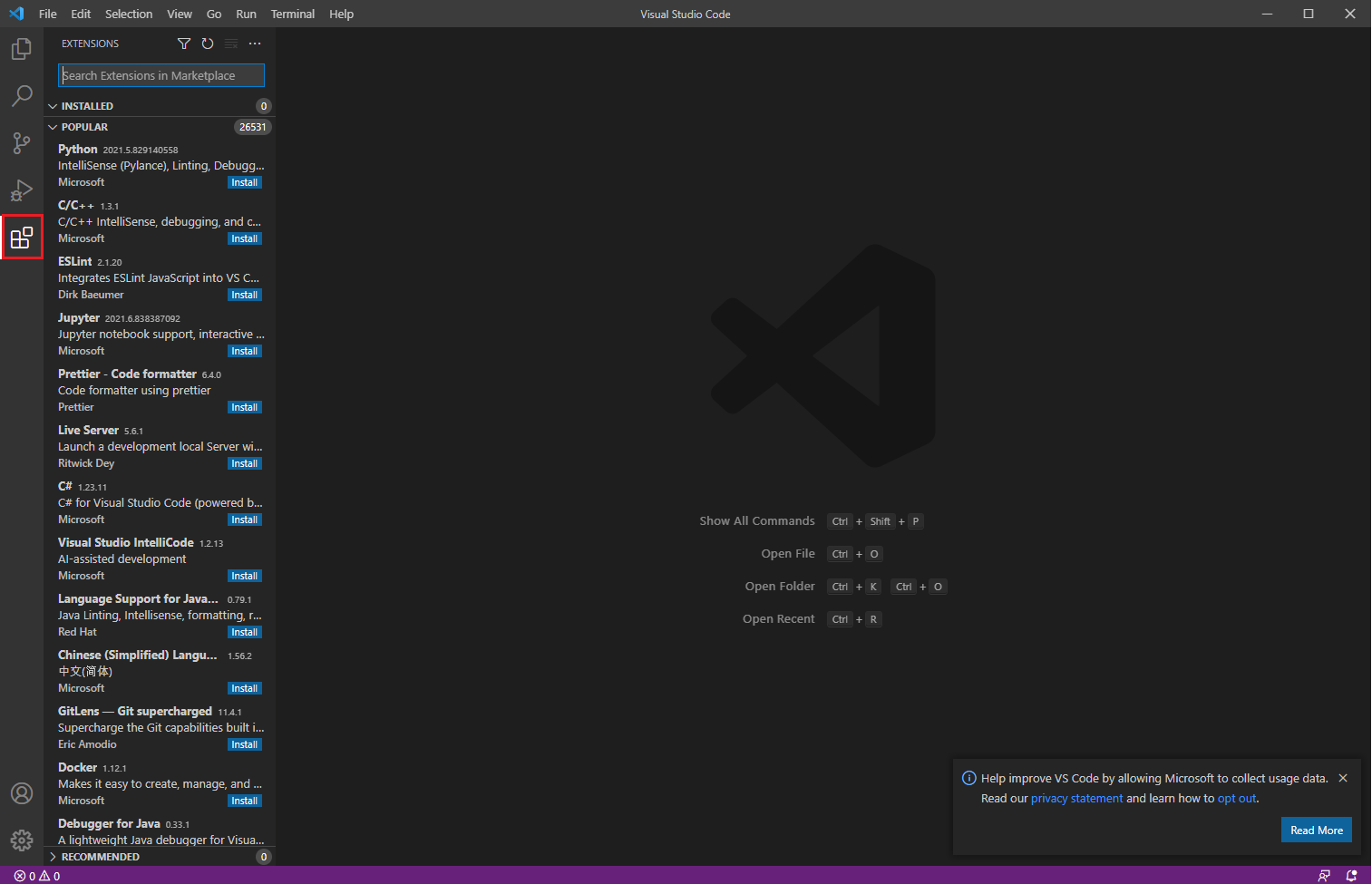Select GitLens — Git supercharged title
This screenshot has height=884, width=1372.
135,711
